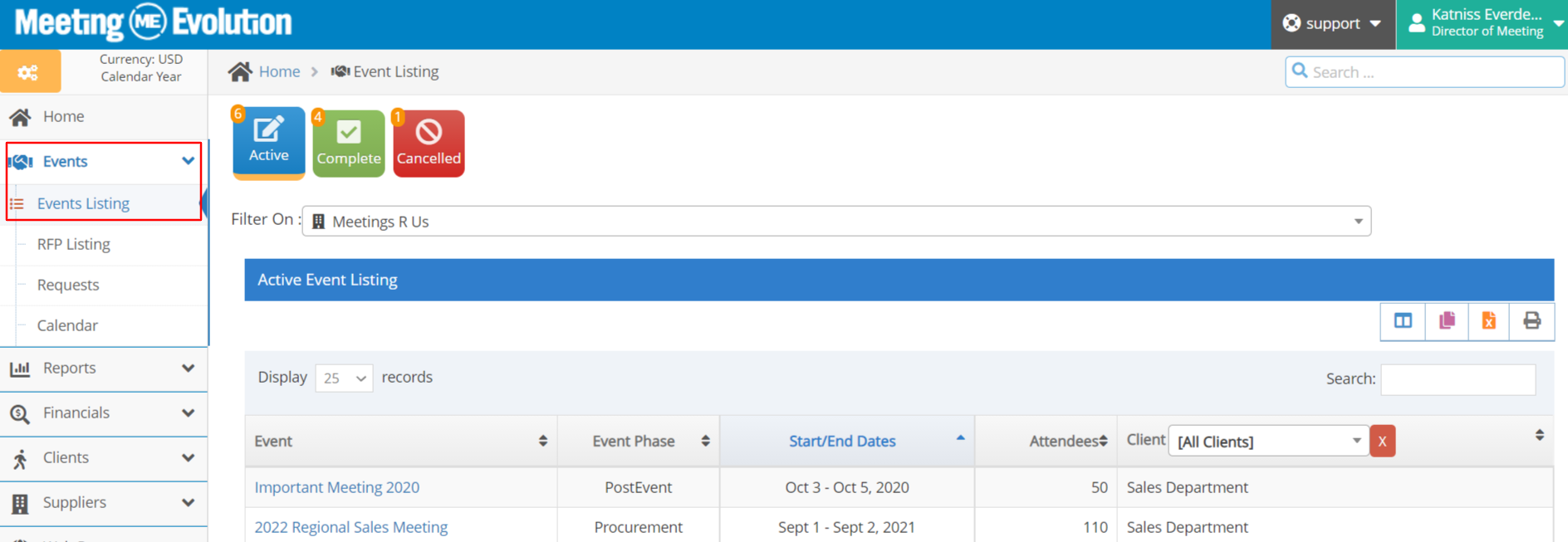Open the Katniss Everdeen user menu
Screen dimensions: 1568x542
pyautogui.click(x=1482, y=24)
